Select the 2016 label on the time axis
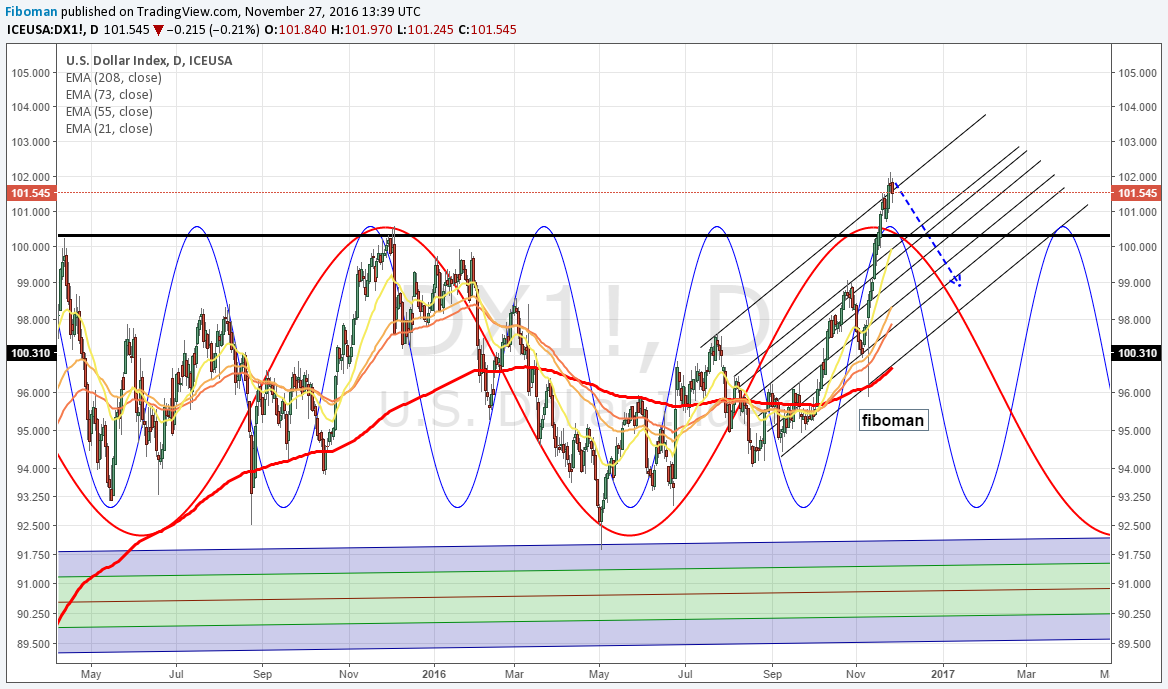The width and height of the screenshot is (1168, 689). coord(434,675)
